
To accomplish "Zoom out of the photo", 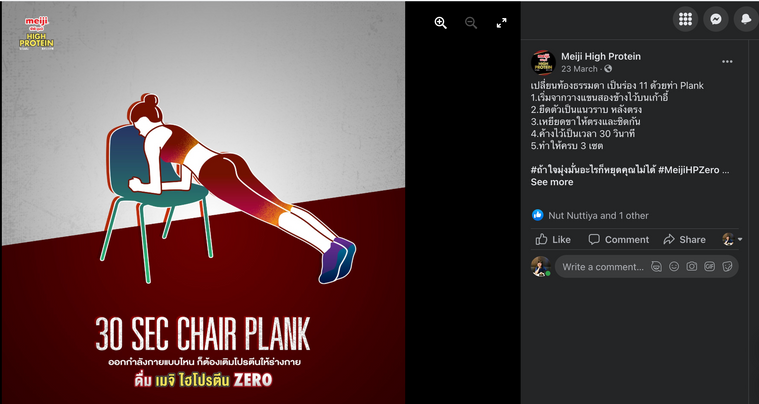I will coord(471,23).
